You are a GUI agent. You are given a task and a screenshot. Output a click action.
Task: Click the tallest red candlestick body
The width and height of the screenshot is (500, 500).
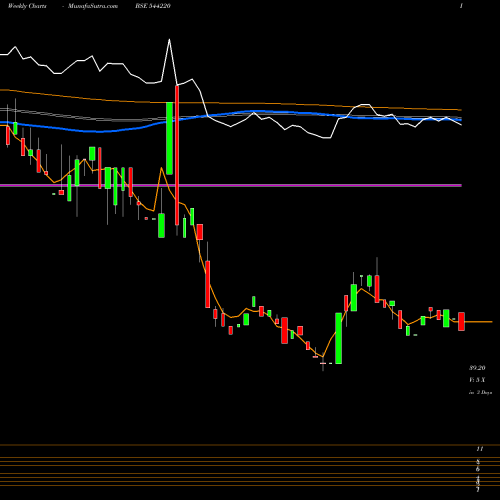tap(177, 155)
